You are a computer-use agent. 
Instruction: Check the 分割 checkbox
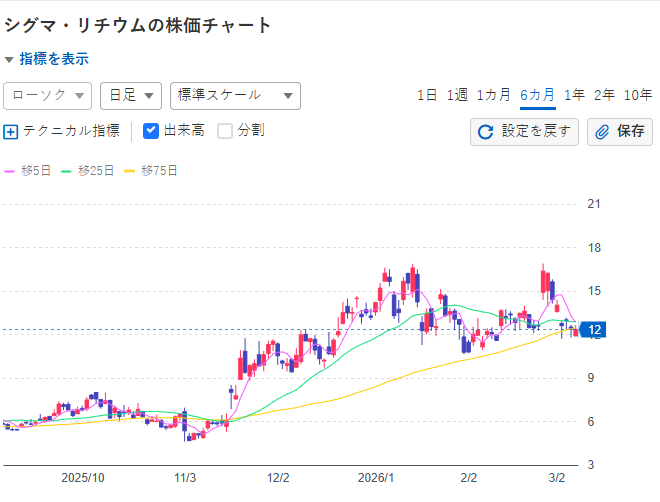pyautogui.click(x=225, y=131)
